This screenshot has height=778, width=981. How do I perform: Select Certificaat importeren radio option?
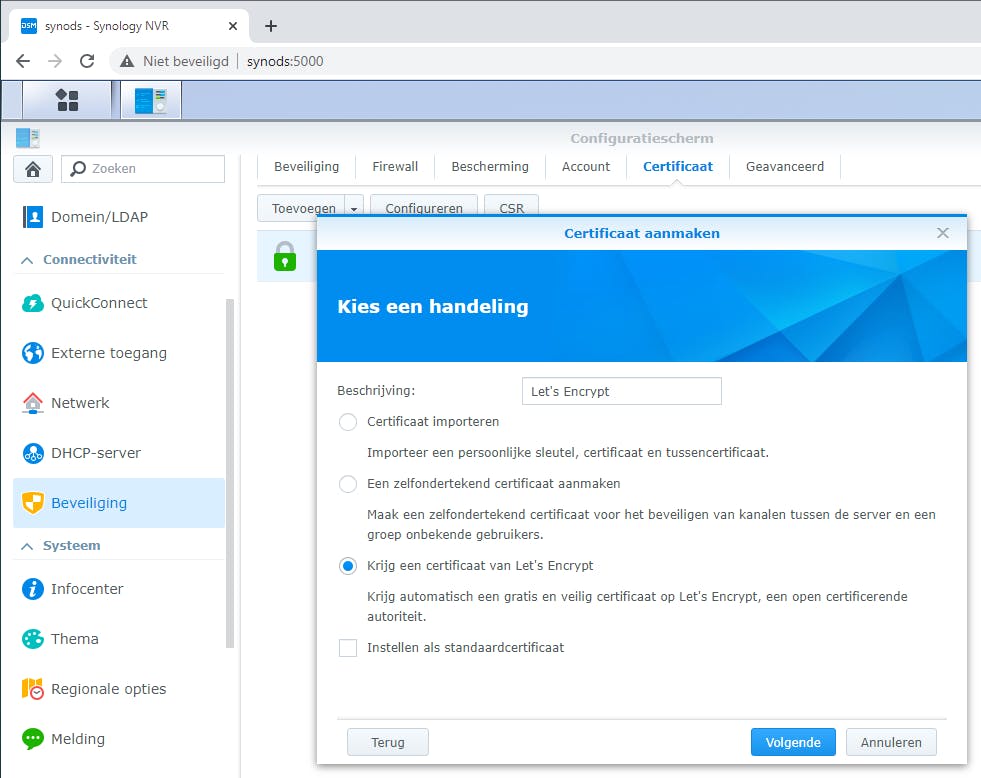point(348,422)
